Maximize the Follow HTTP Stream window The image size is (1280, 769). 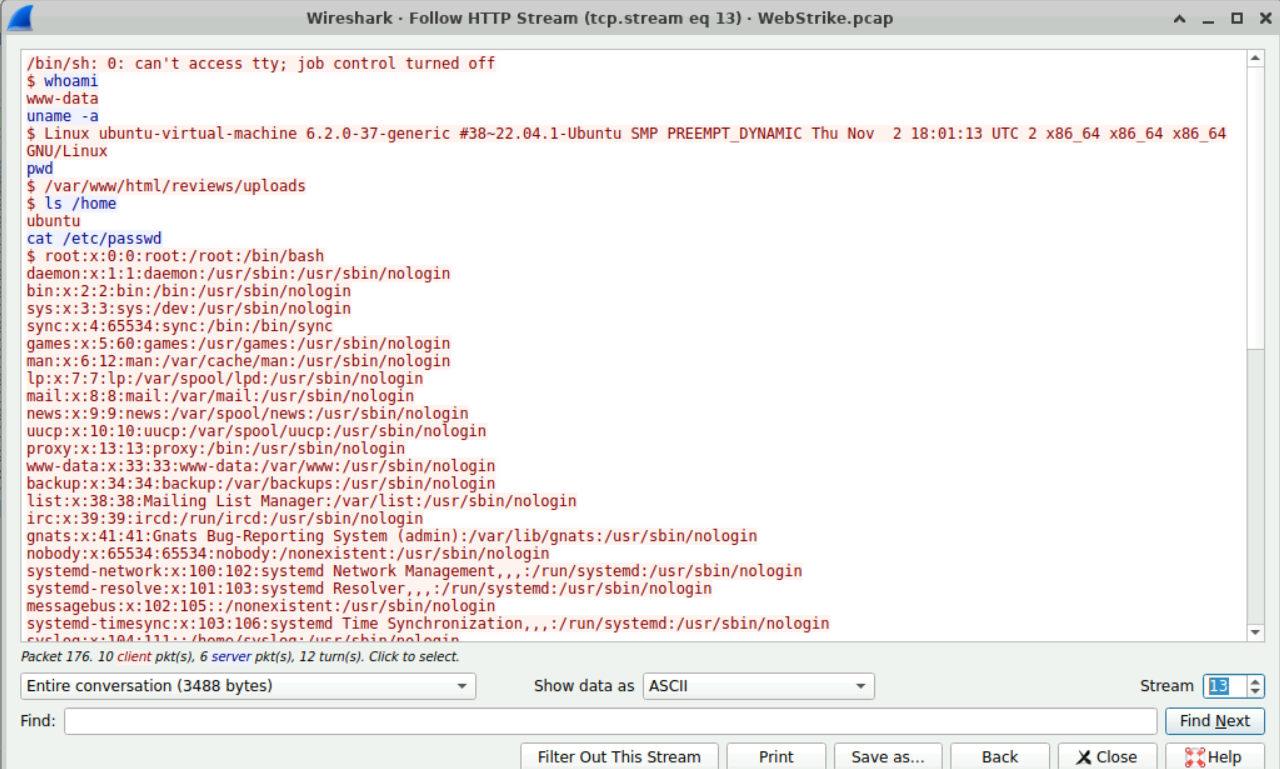point(1237,18)
